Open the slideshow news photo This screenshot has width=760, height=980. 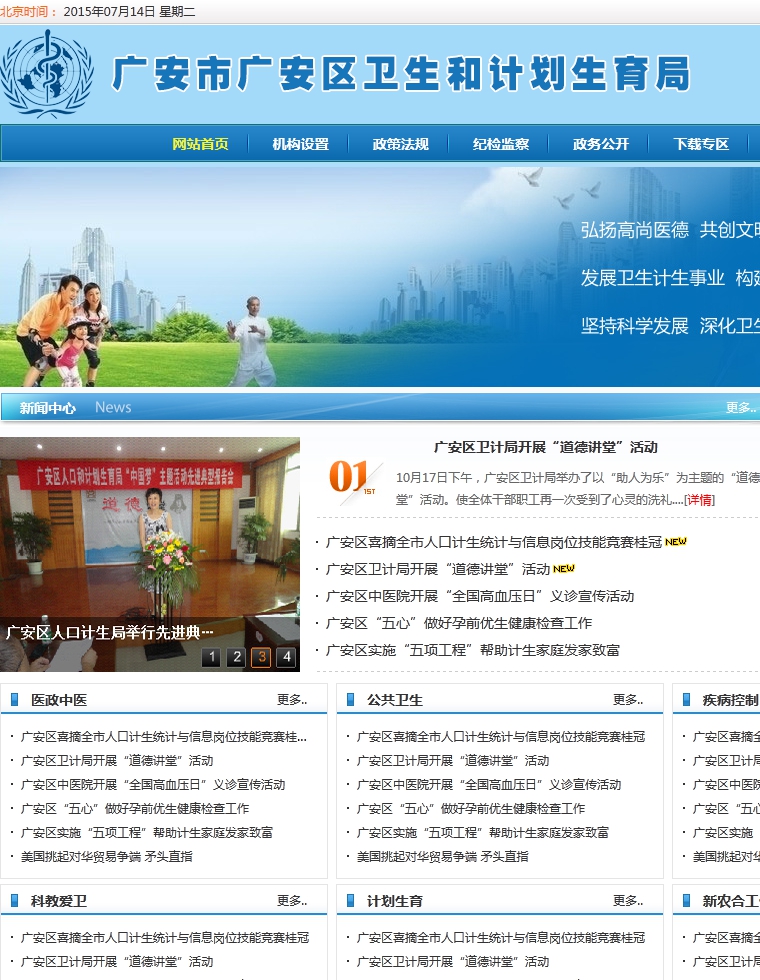[x=150, y=554]
